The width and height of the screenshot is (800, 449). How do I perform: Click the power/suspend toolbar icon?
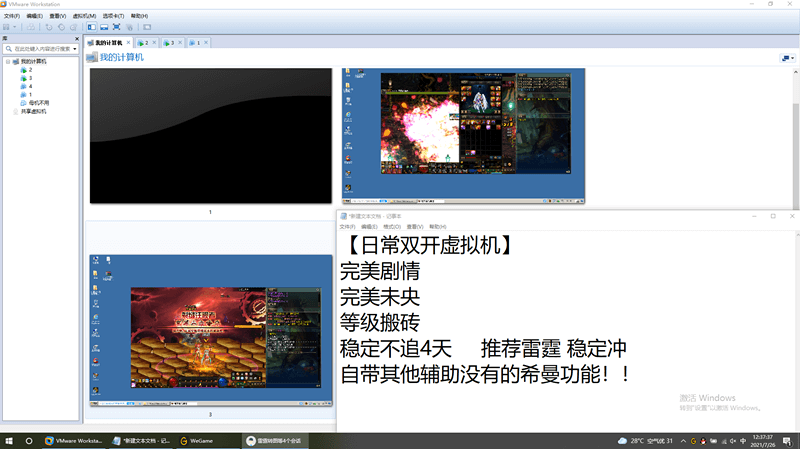(7, 27)
